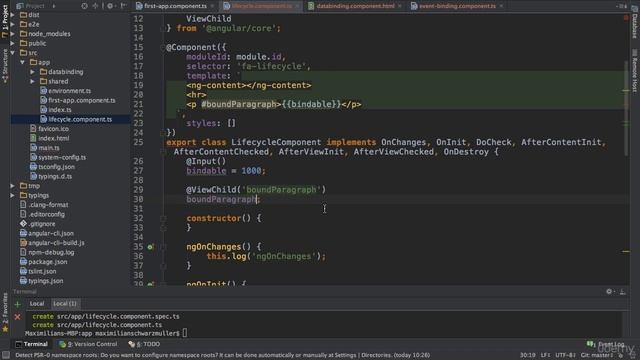The width and height of the screenshot is (640, 360).
Task: Expand the node_modules folder
Action: tap(13, 34)
